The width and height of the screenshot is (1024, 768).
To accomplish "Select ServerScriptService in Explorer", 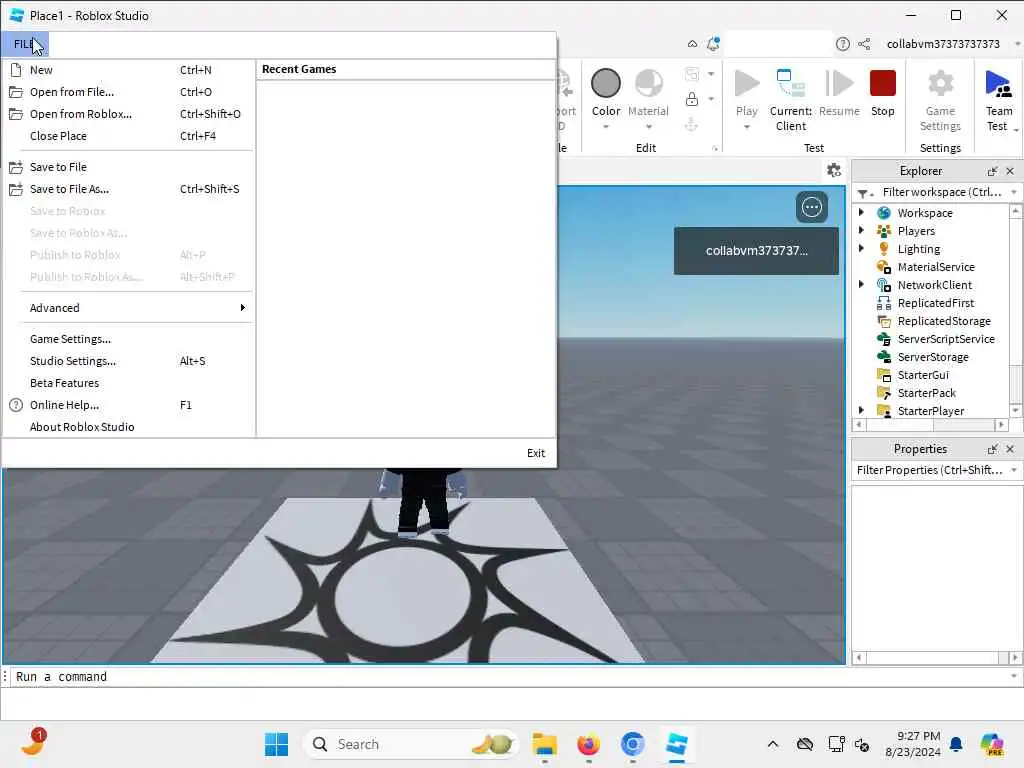I will tap(946, 339).
